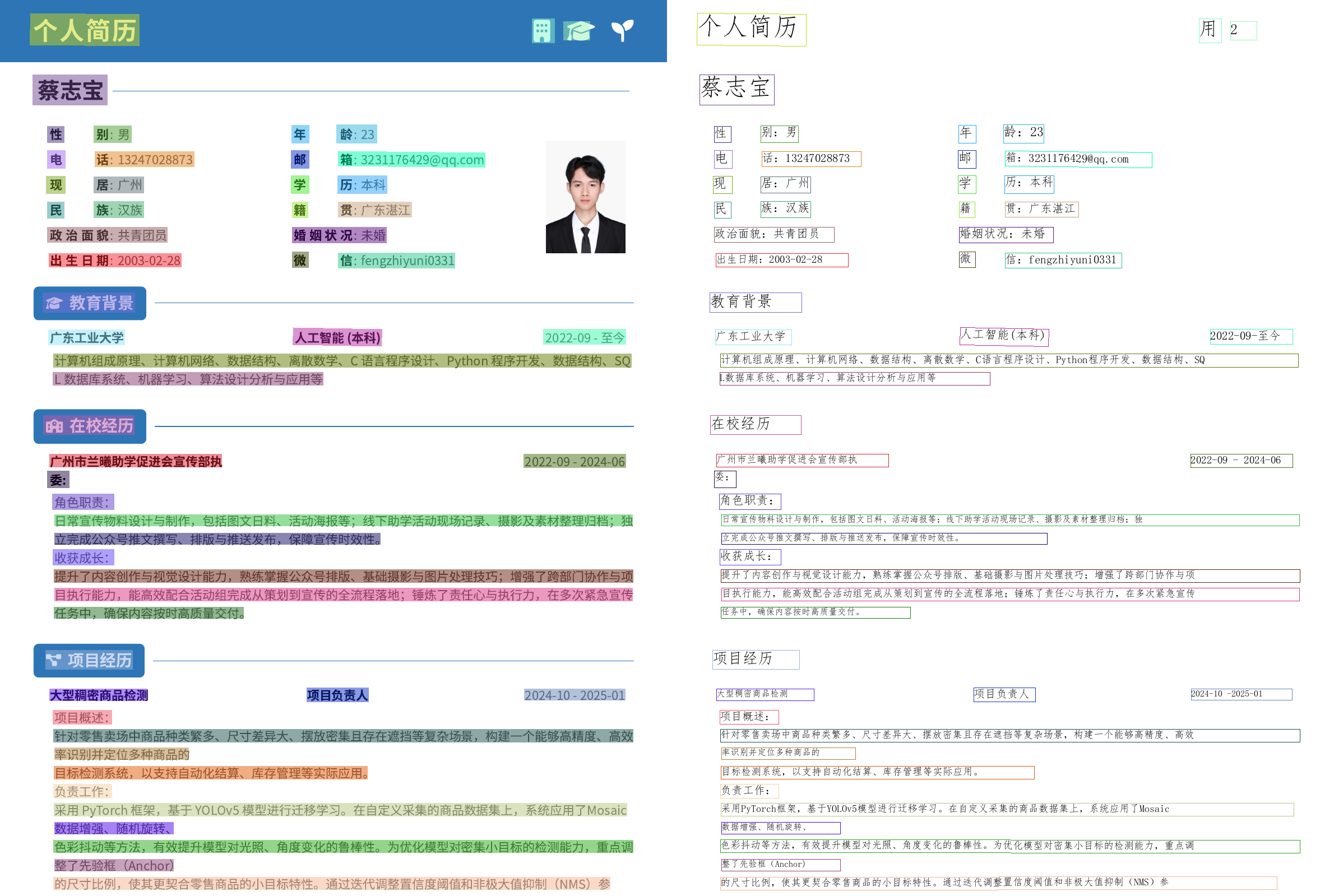This screenshot has width=1334, height=896.
Task: Click the 个人简历 title in the blue banner
Action: (85, 30)
